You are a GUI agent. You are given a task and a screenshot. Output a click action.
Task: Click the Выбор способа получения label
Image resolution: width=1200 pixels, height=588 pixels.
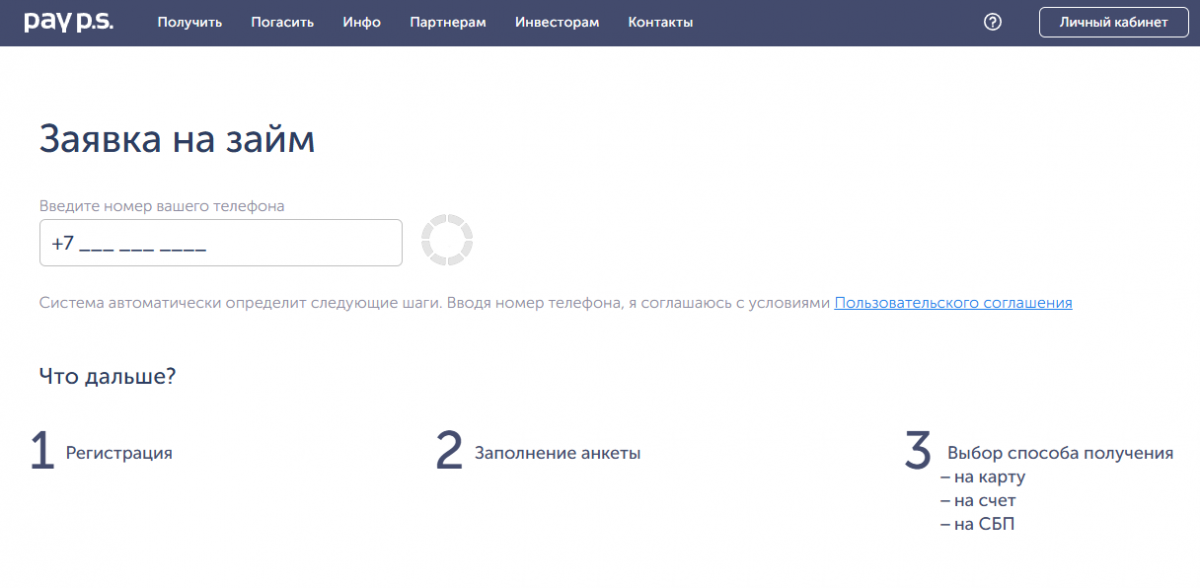click(x=1059, y=453)
